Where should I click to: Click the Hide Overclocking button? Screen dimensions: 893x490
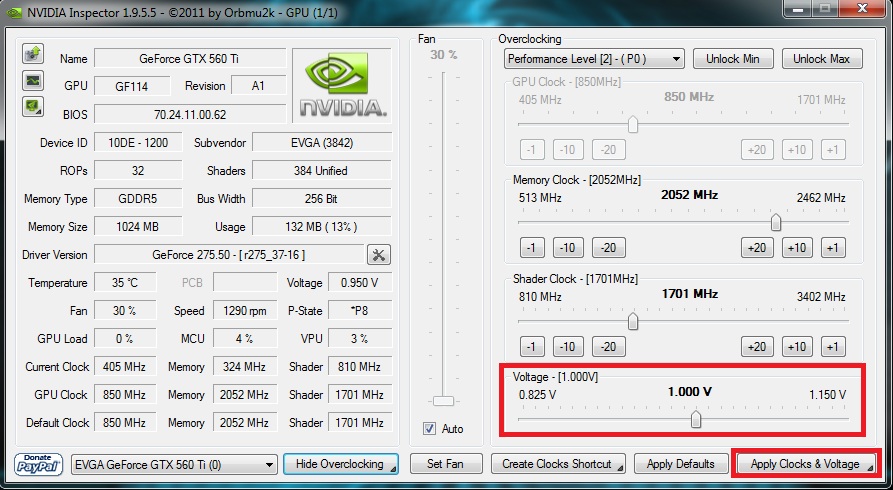(341, 464)
